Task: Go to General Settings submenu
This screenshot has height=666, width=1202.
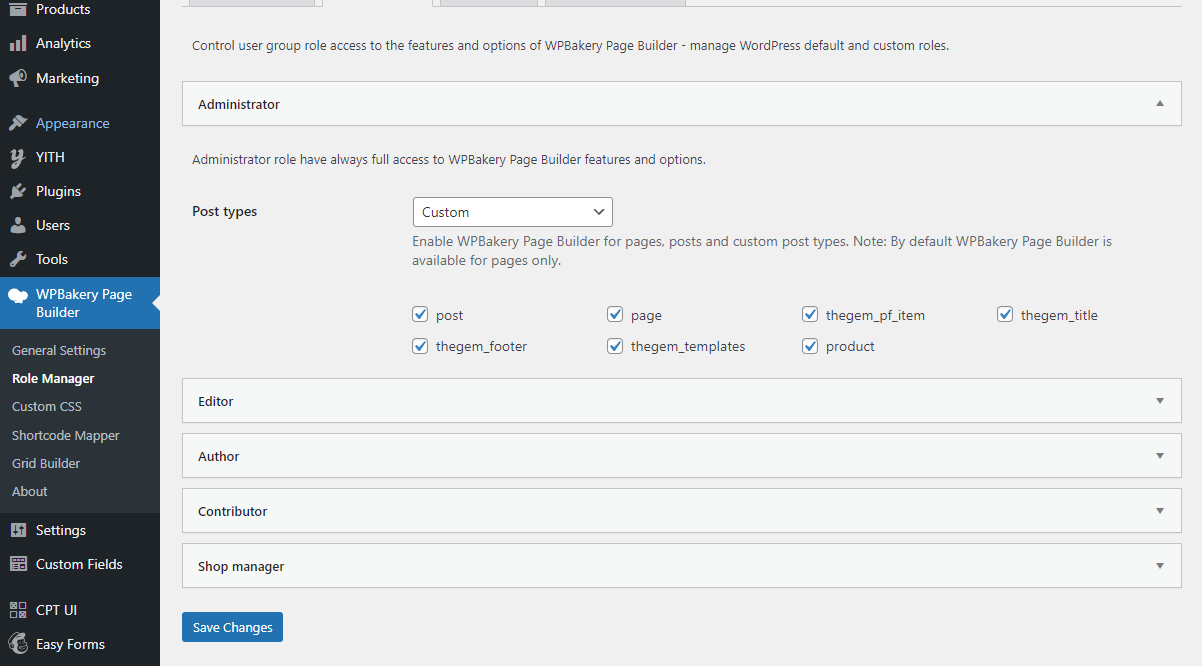Action: pyautogui.click(x=59, y=351)
